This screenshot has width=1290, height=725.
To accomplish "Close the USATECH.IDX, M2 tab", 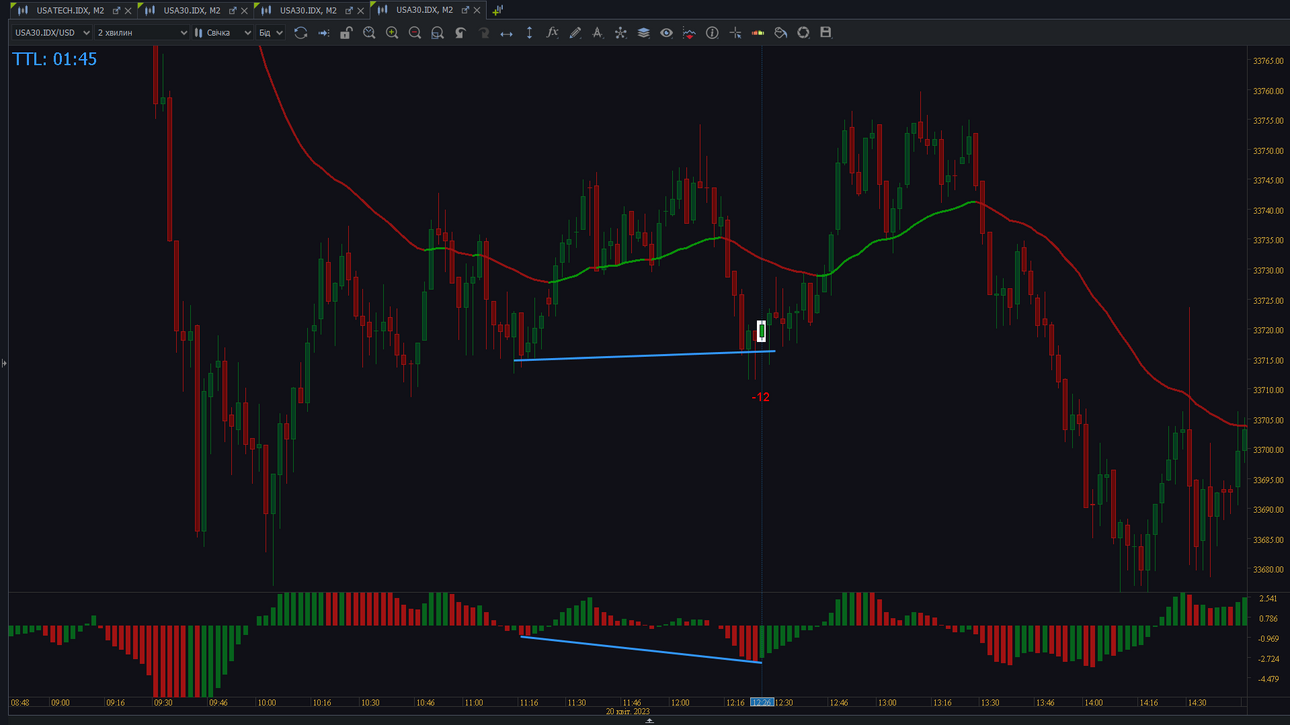I will [x=128, y=11].
